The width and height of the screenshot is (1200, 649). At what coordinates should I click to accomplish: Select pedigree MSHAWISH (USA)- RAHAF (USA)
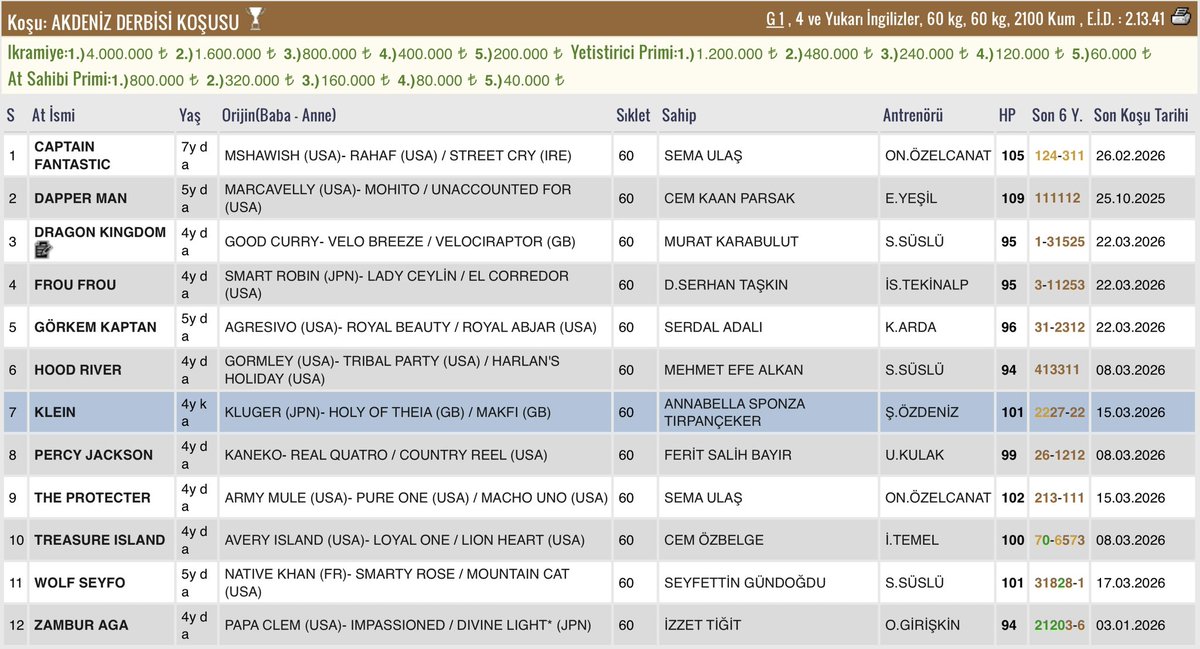click(332, 155)
